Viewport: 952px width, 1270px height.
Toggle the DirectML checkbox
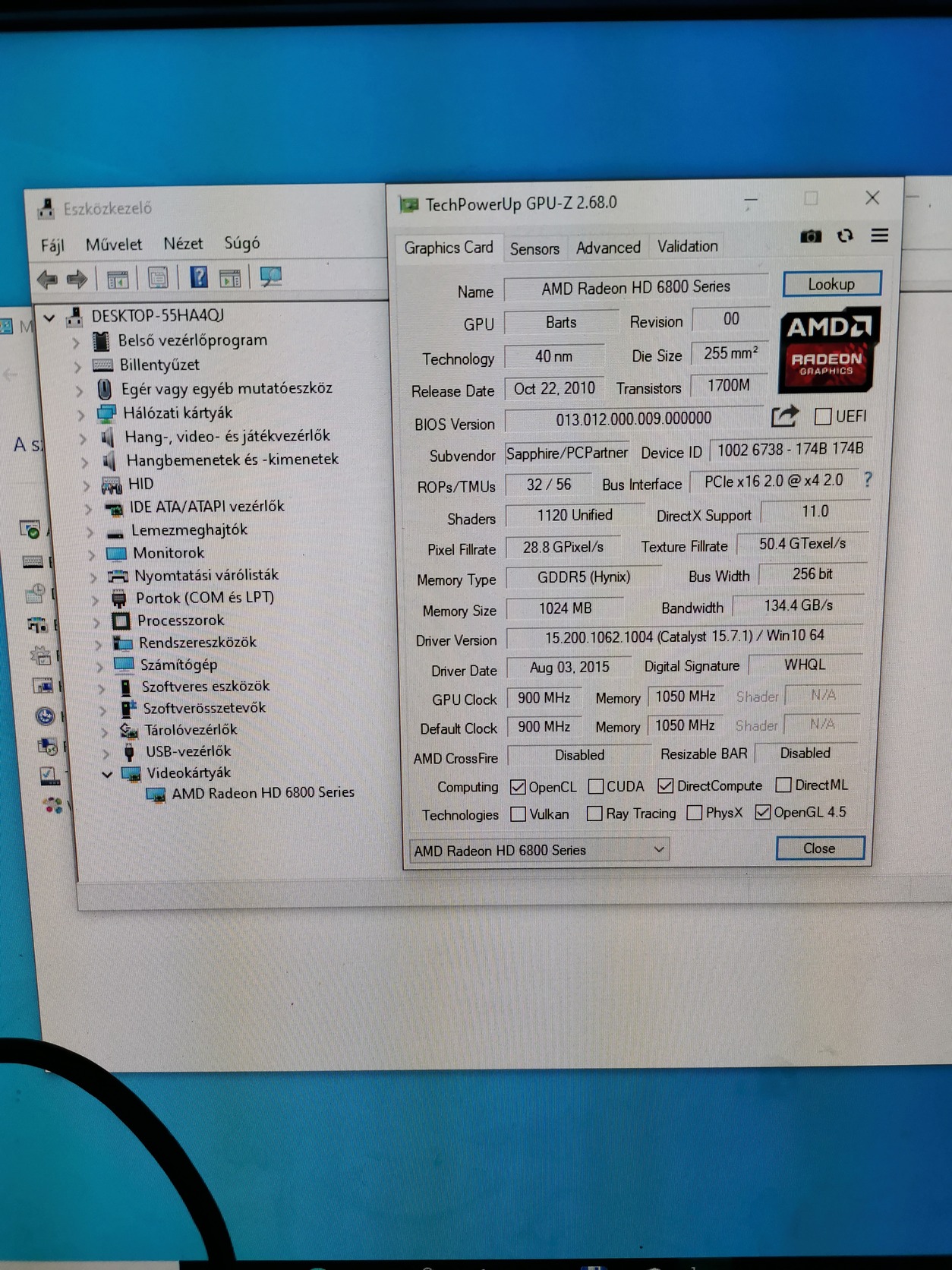(783, 784)
